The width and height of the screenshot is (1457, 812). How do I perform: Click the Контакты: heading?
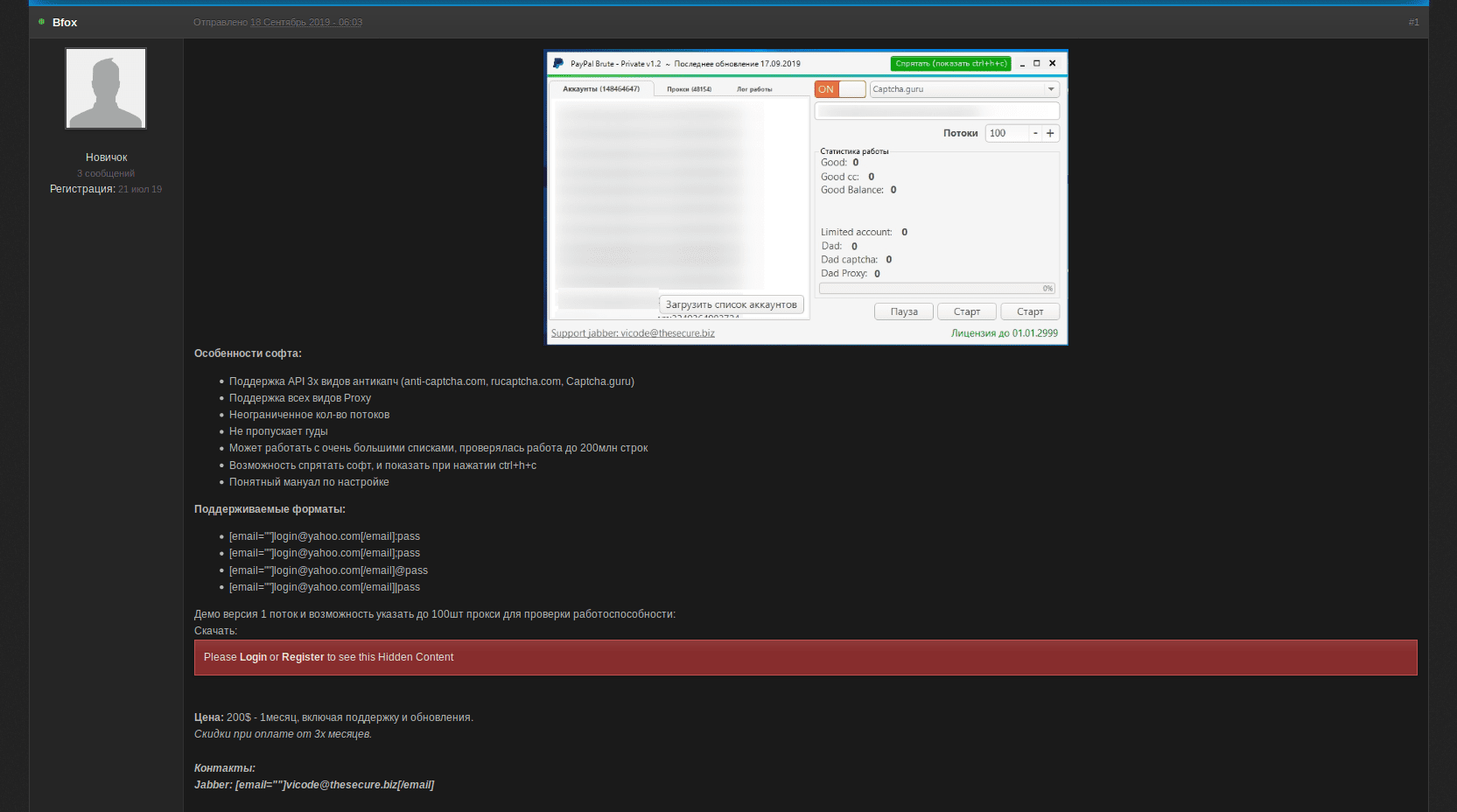click(225, 768)
